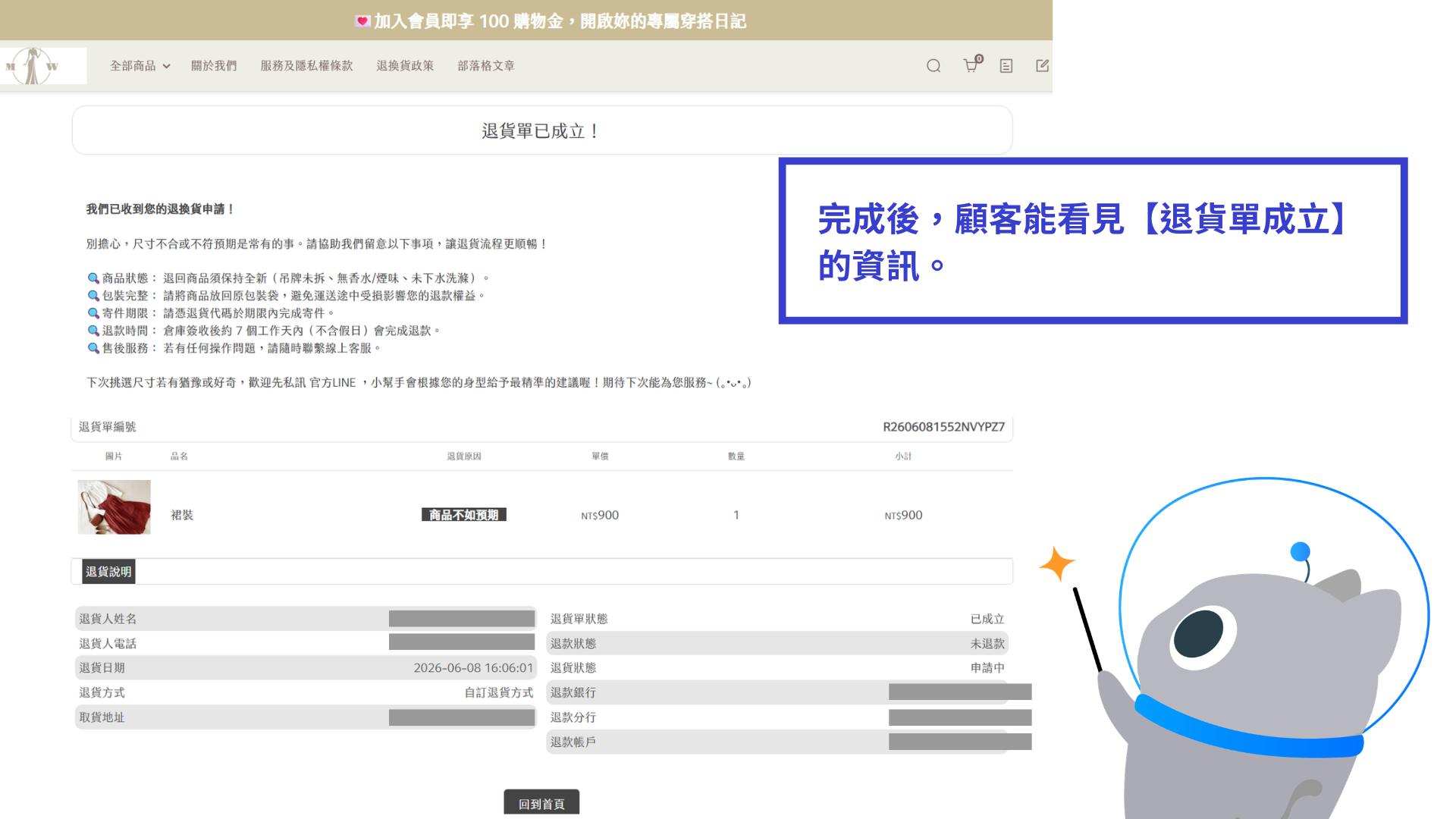Go to 退換貨政策 page
Viewport: 1456px width, 819px height.
click(405, 66)
